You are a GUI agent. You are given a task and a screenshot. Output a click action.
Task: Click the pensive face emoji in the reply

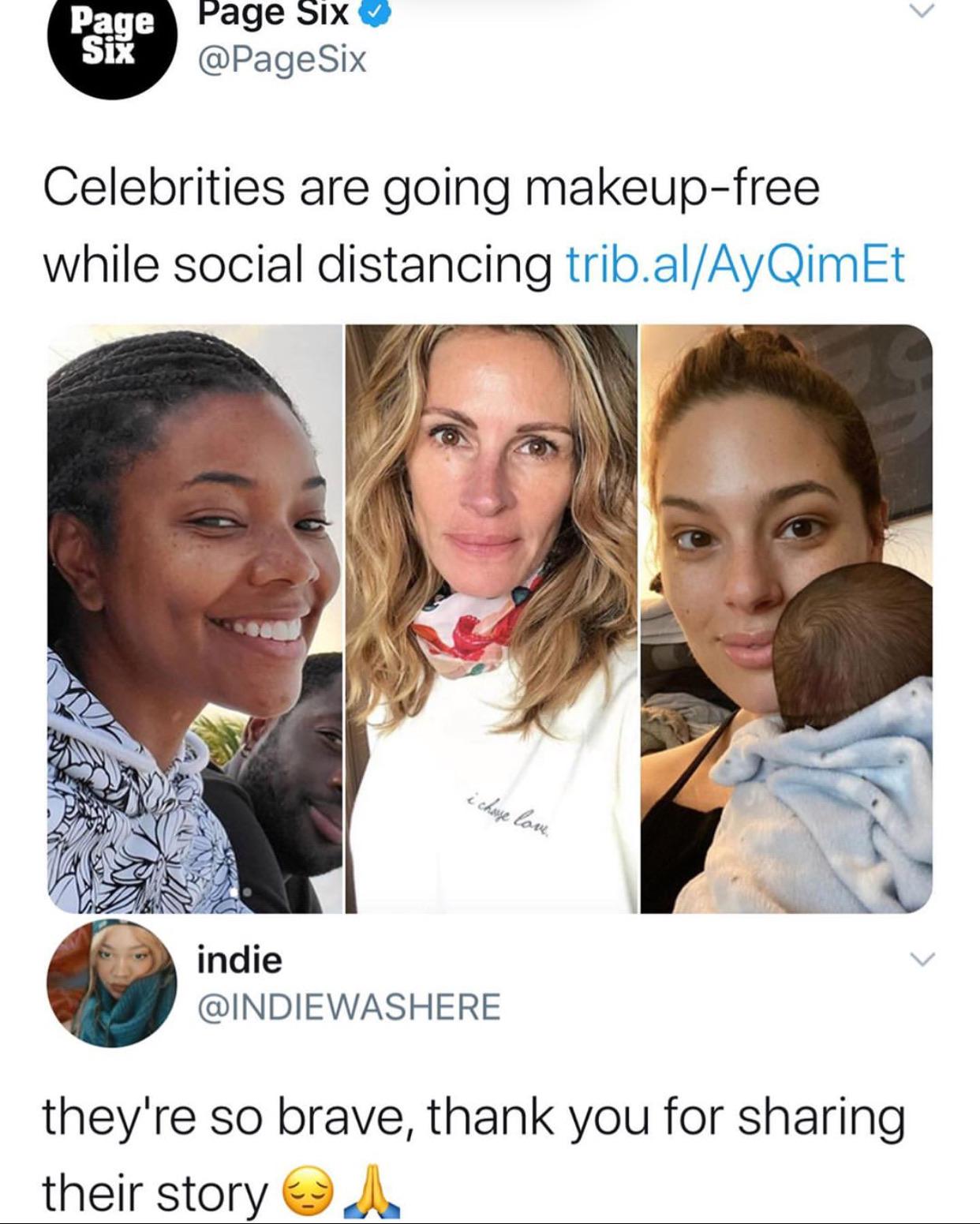[x=307, y=1192]
